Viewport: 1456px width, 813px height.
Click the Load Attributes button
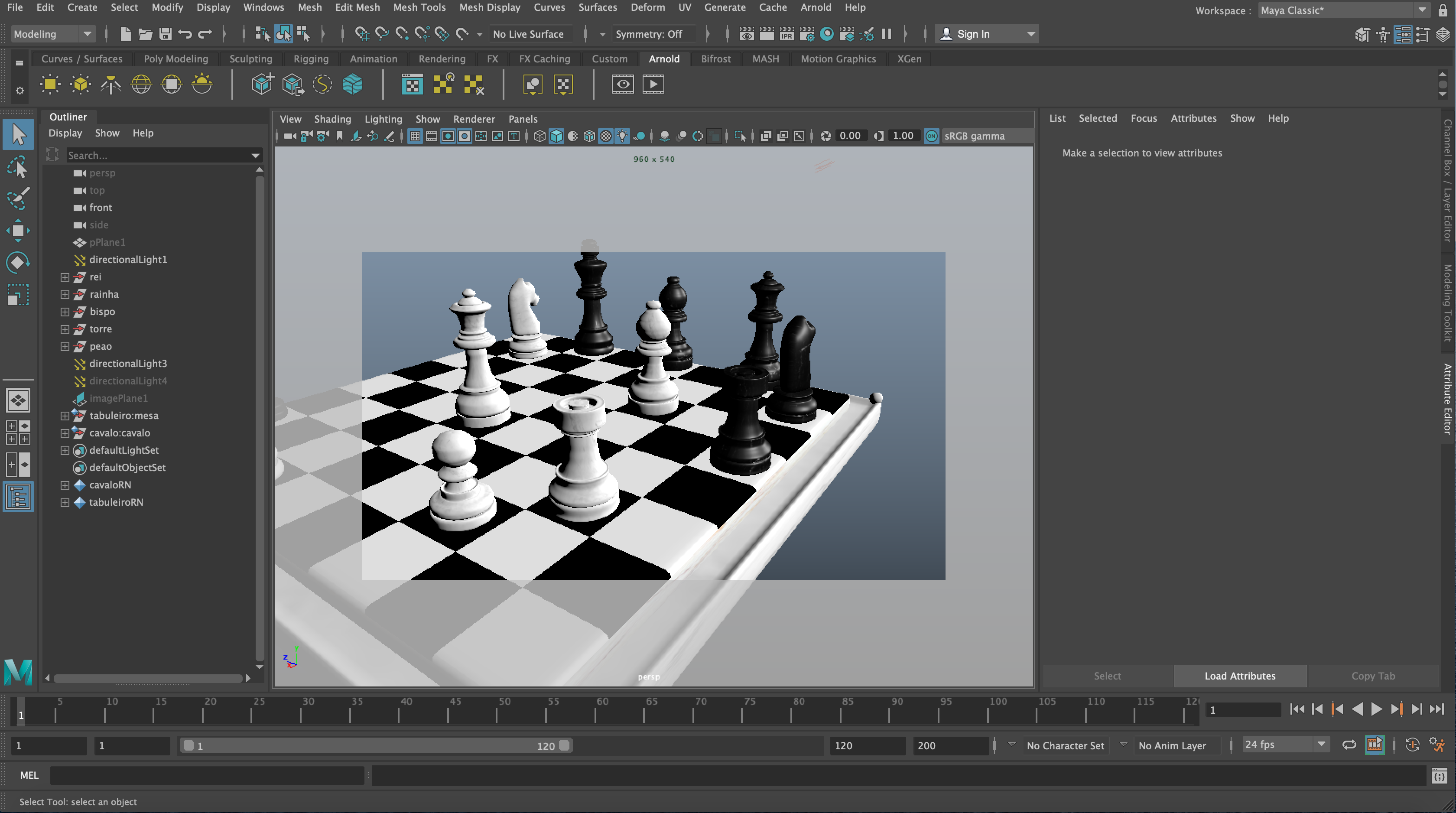click(1239, 676)
